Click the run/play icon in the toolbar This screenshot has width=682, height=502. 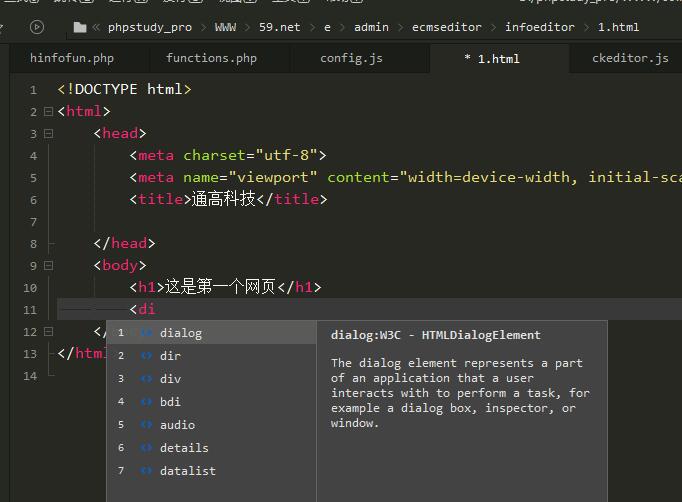[37, 27]
